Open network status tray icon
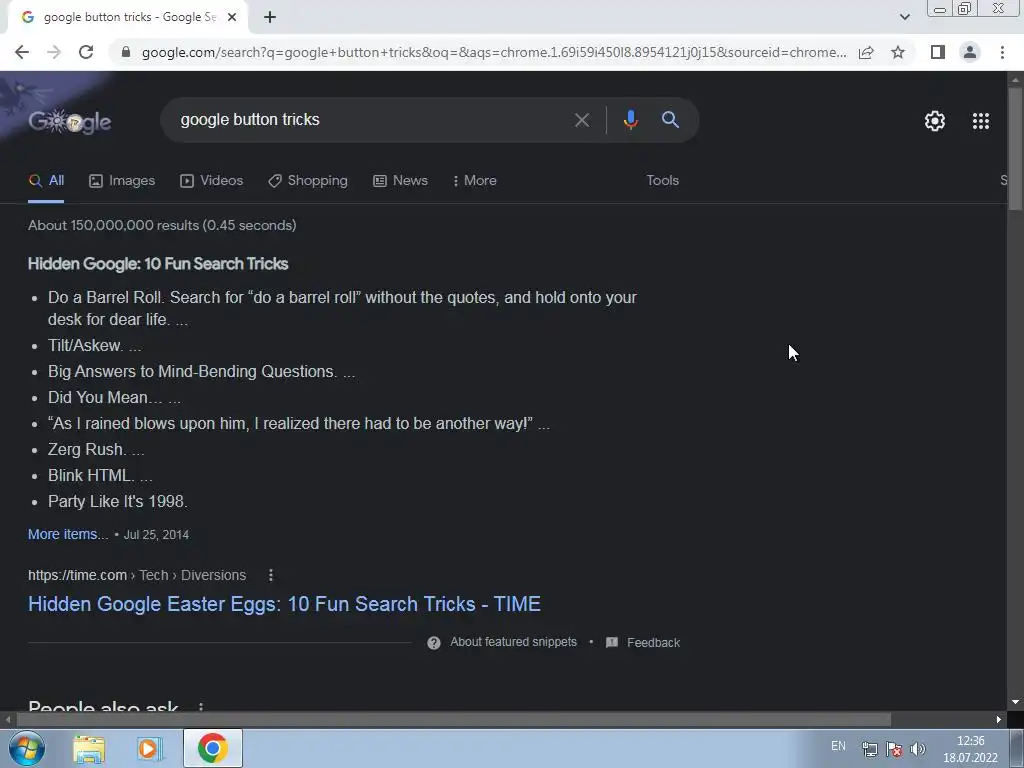 870,750
